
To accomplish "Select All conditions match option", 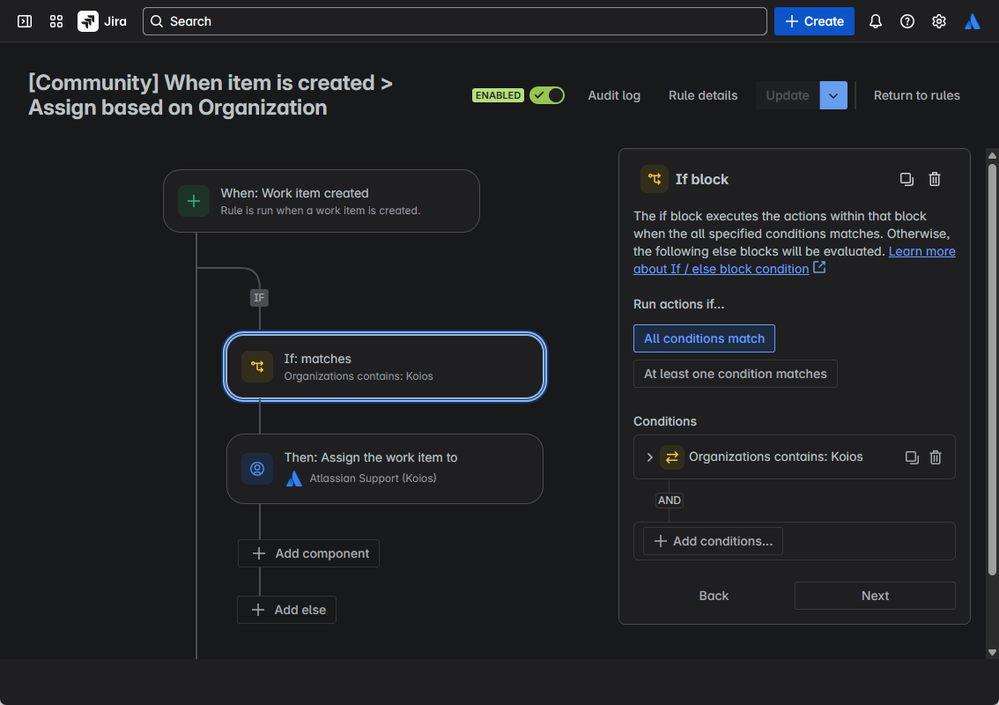I will (704, 339).
